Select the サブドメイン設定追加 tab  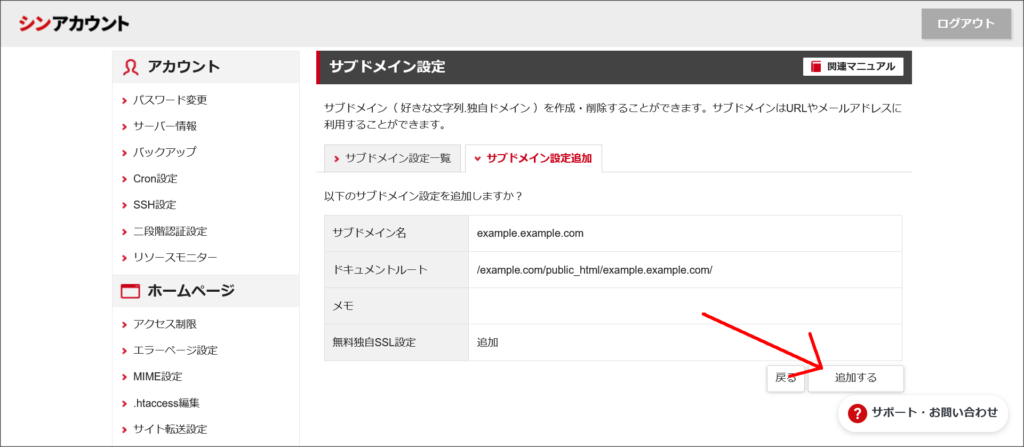point(533,158)
